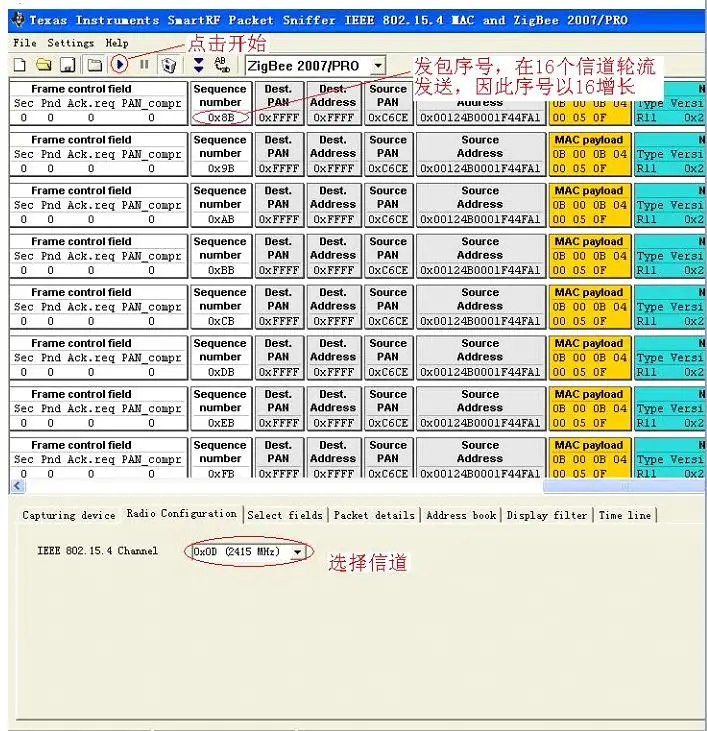Screen dimensions: 707x731
Task: Click the teal Type Version cell in the 0x9B row
Action: pos(670,154)
